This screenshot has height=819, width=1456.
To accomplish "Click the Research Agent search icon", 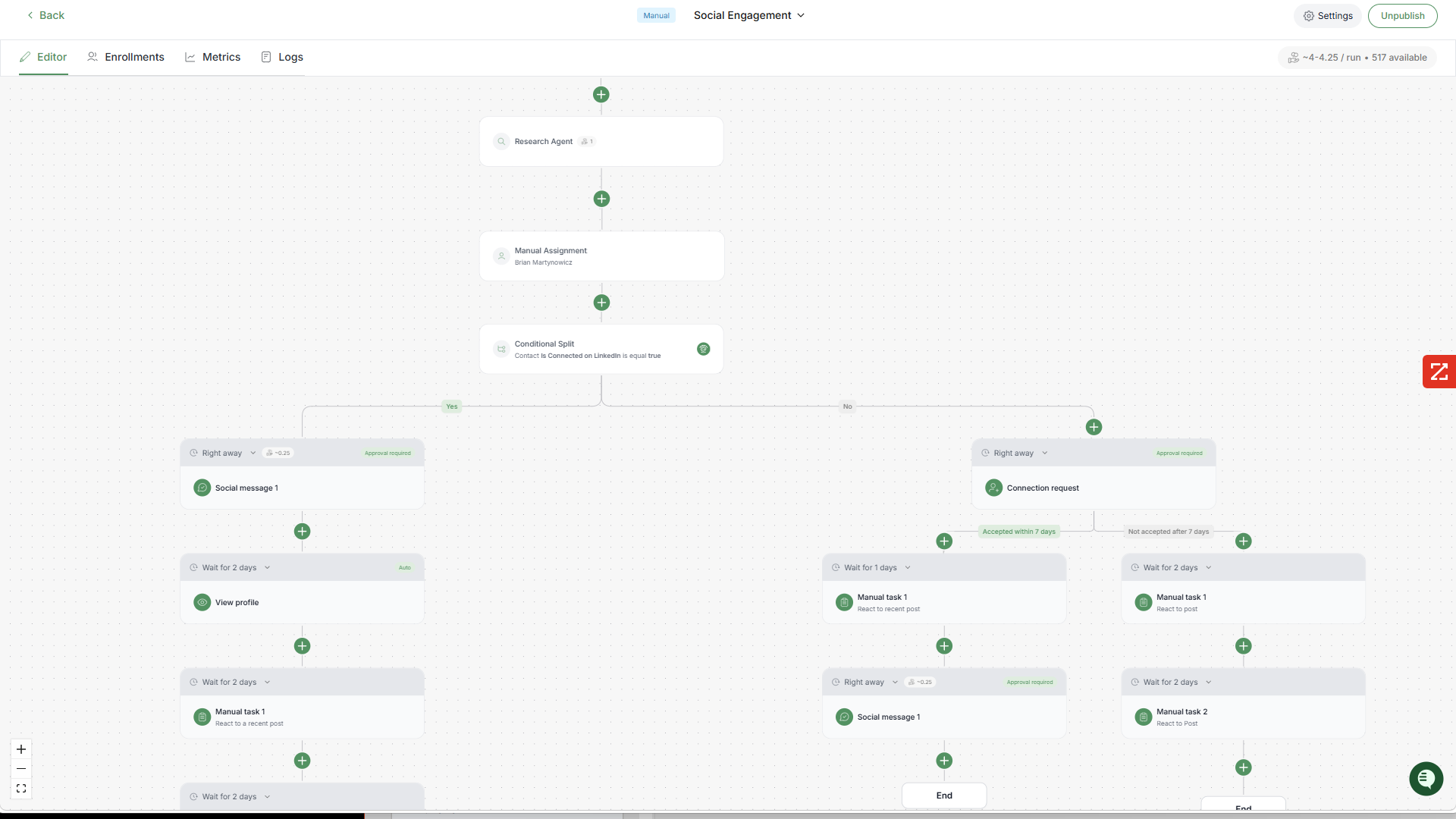I will tap(501, 142).
